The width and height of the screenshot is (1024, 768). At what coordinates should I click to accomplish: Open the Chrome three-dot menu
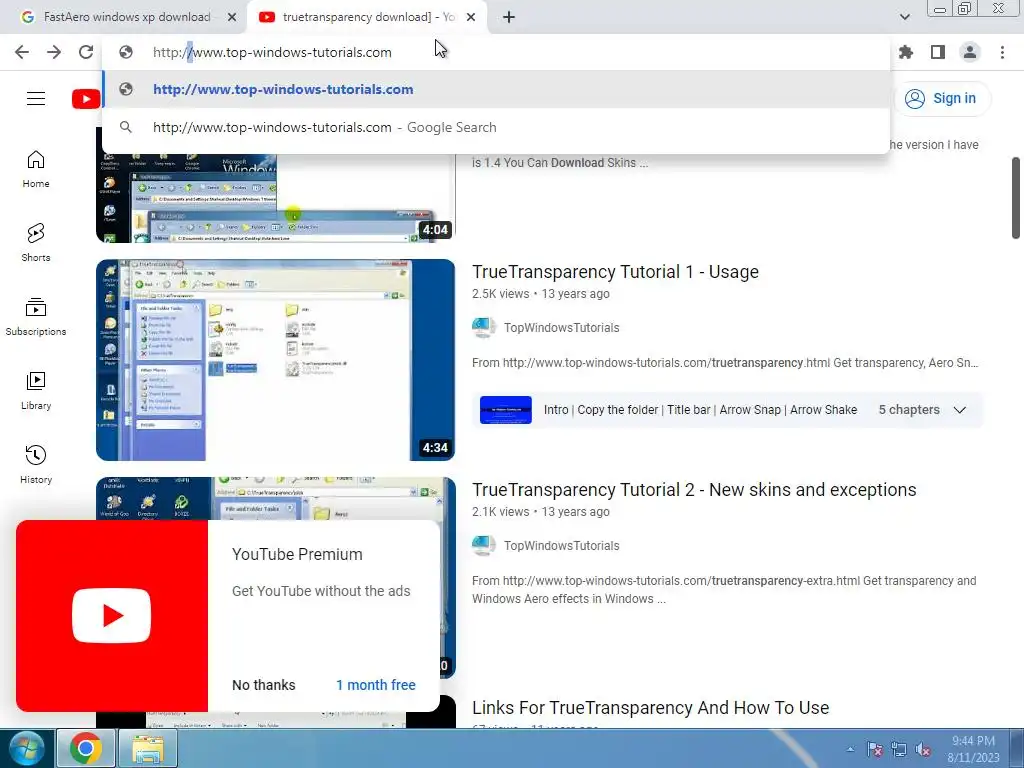[1002, 52]
